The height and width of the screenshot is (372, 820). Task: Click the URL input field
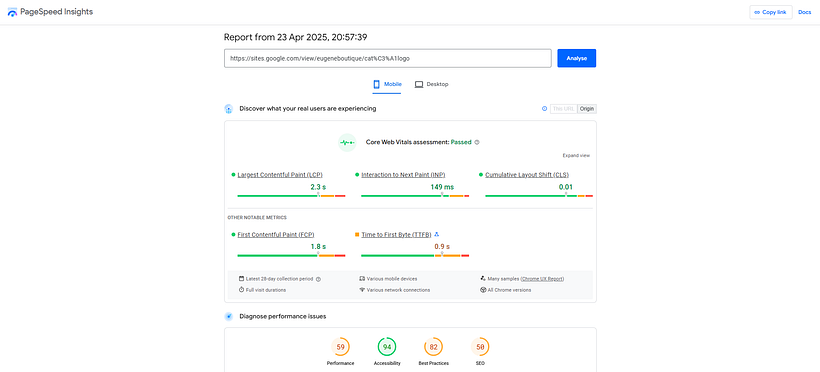click(388, 58)
